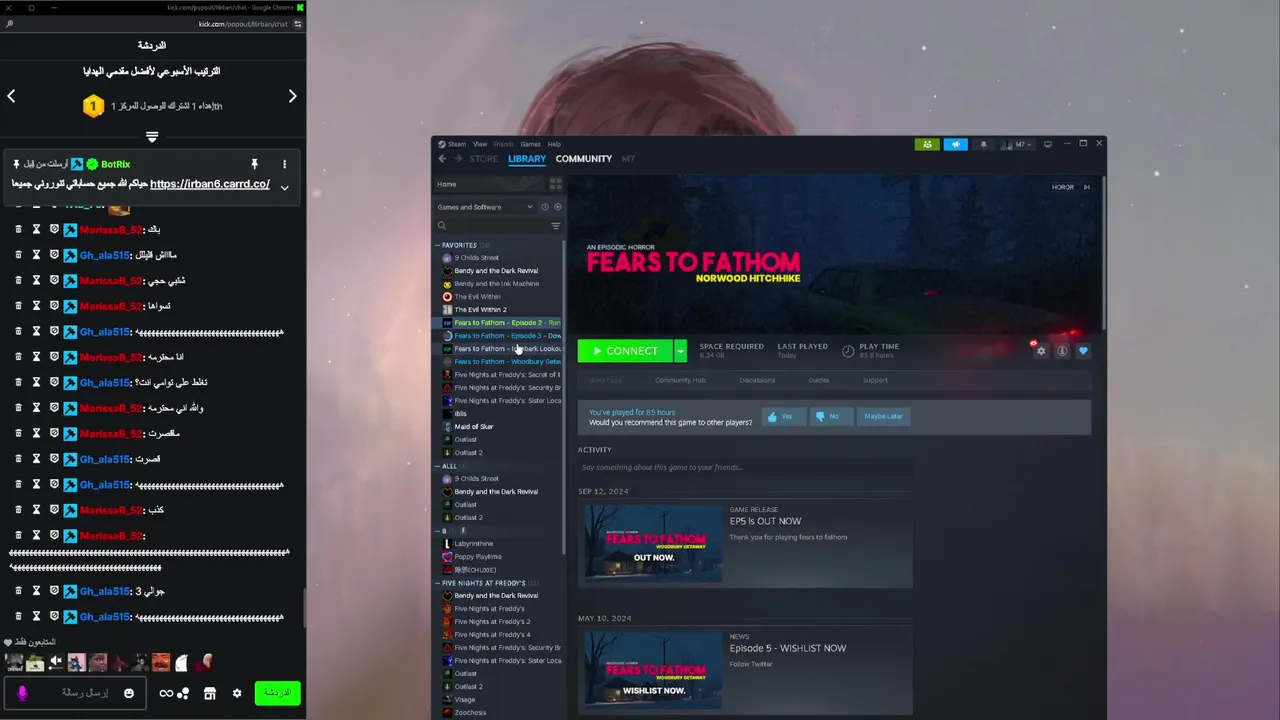
Task: Open the Games menu in Steam
Action: [x=530, y=144]
